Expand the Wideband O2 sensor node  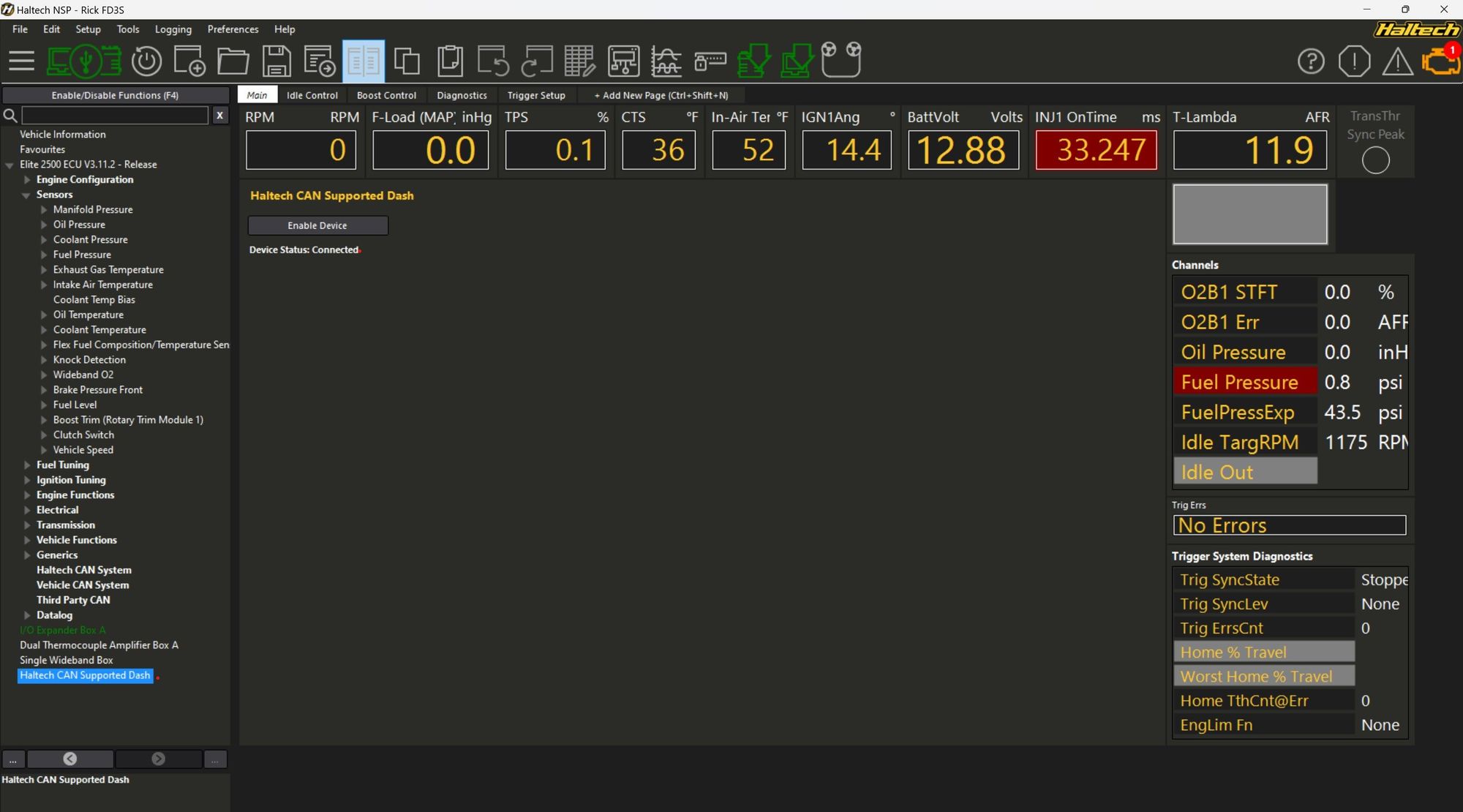tap(44, 375)
